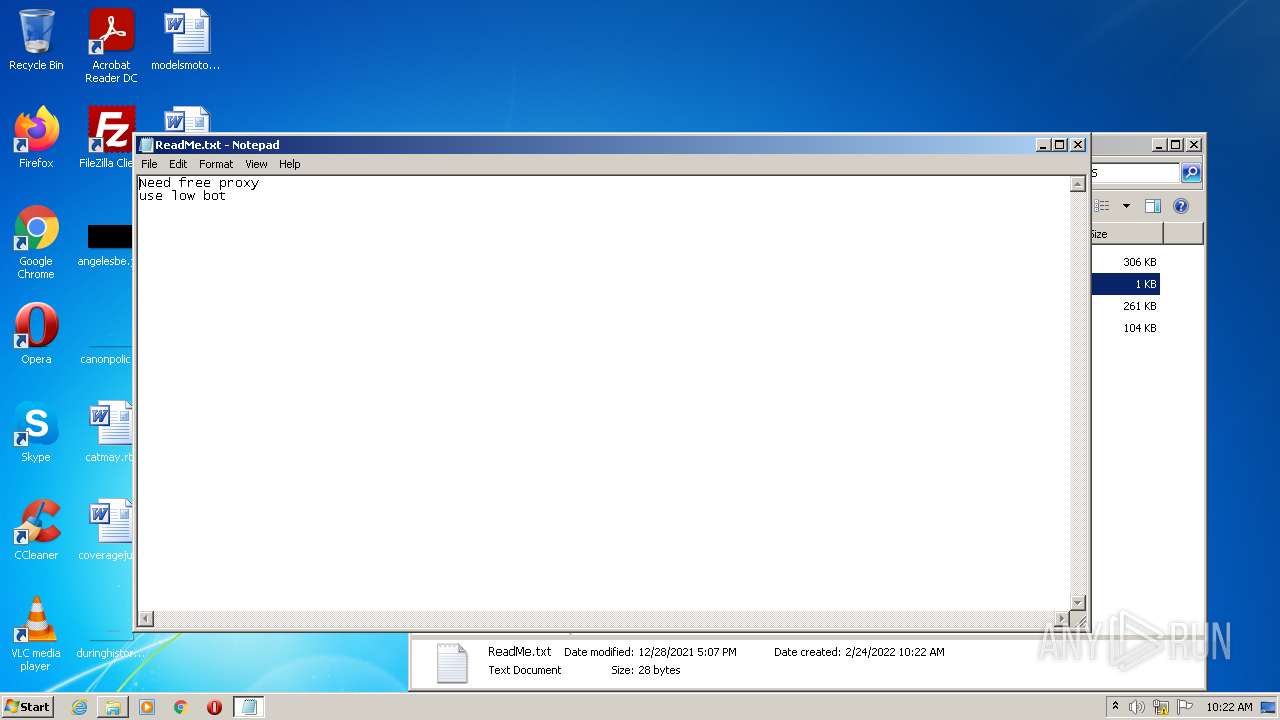1280x720 pixels.
Task: Show hidden tray icons arrow
Action: coord(1116,707)
